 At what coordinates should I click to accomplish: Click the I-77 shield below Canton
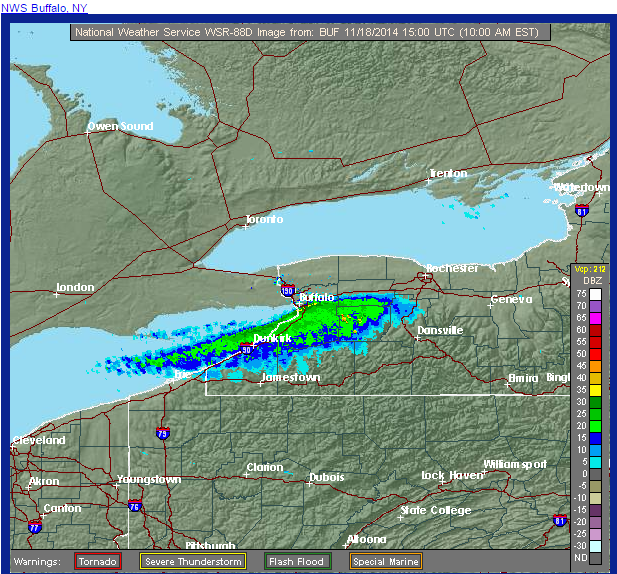tap(35, 527)
